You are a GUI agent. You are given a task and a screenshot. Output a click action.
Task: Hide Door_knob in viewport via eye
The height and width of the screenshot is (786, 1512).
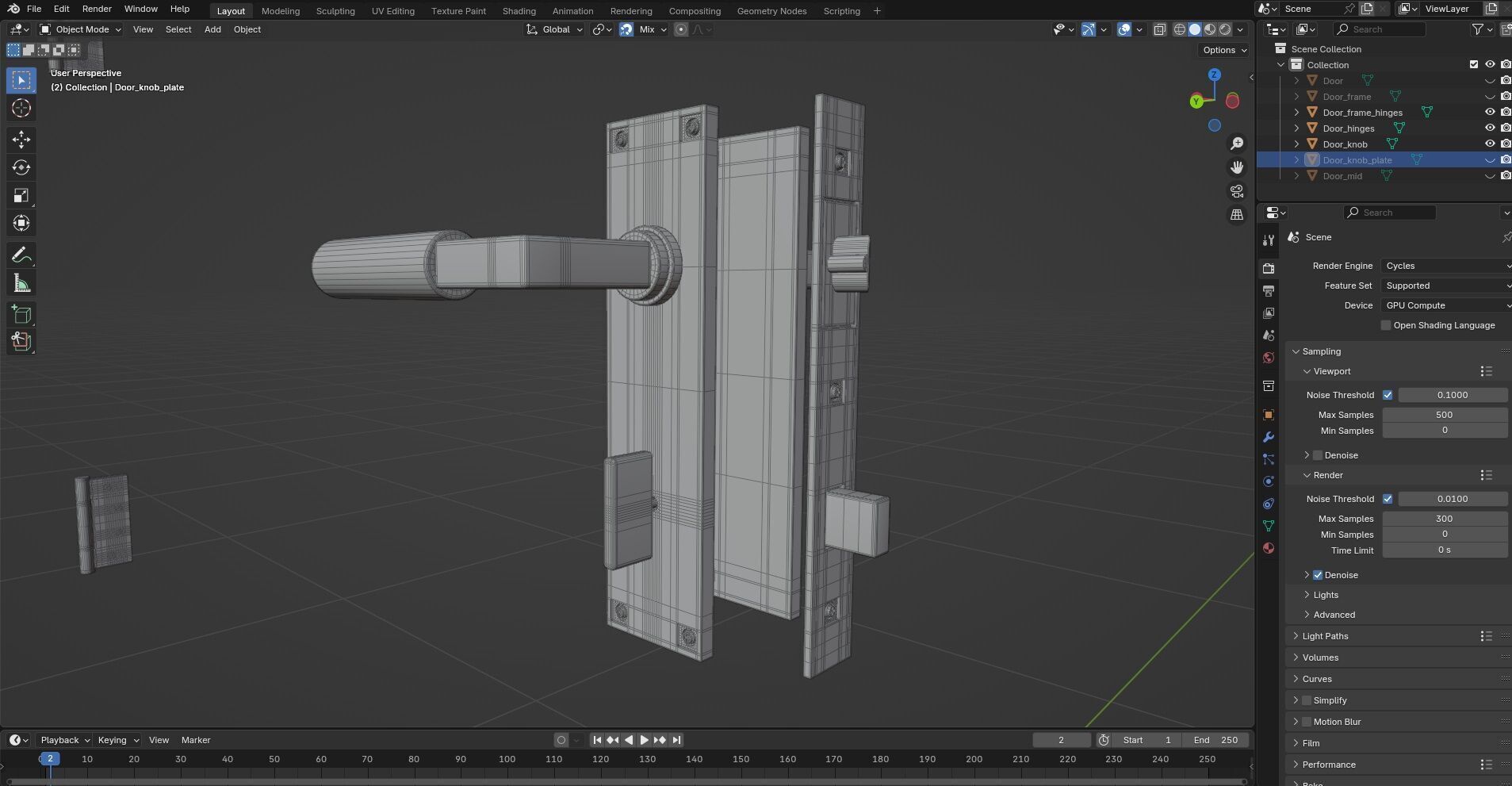coord(1490,144)
